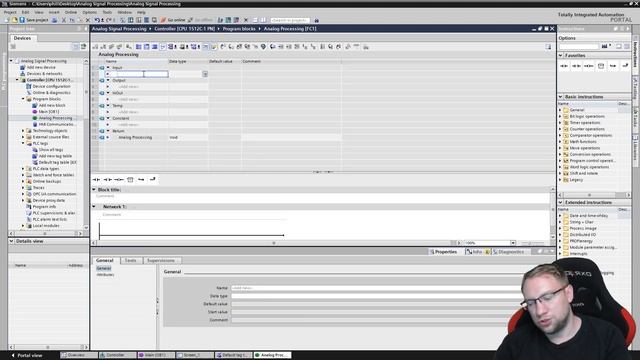Image resolution: width=640 pixels, height=360 pixels.
Task: Insert normally open contact in editor favorites
Action: (96, 180)
